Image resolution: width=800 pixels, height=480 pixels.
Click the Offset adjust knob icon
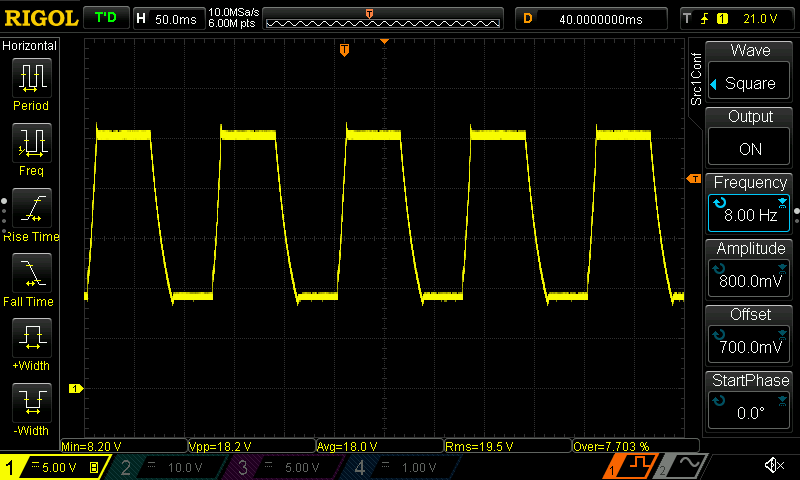pos(719,335)
